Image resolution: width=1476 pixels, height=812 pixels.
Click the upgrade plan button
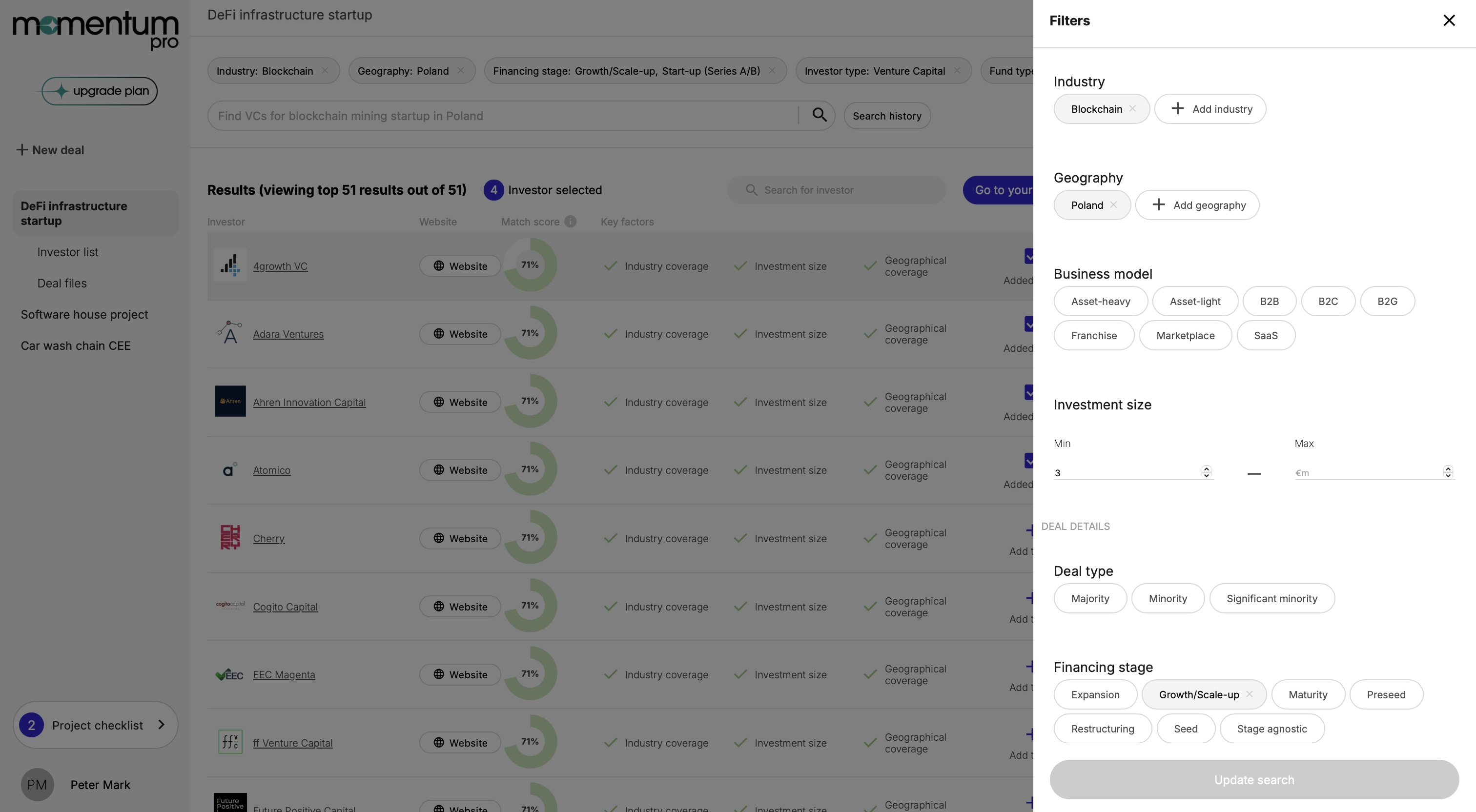[99, 91]
